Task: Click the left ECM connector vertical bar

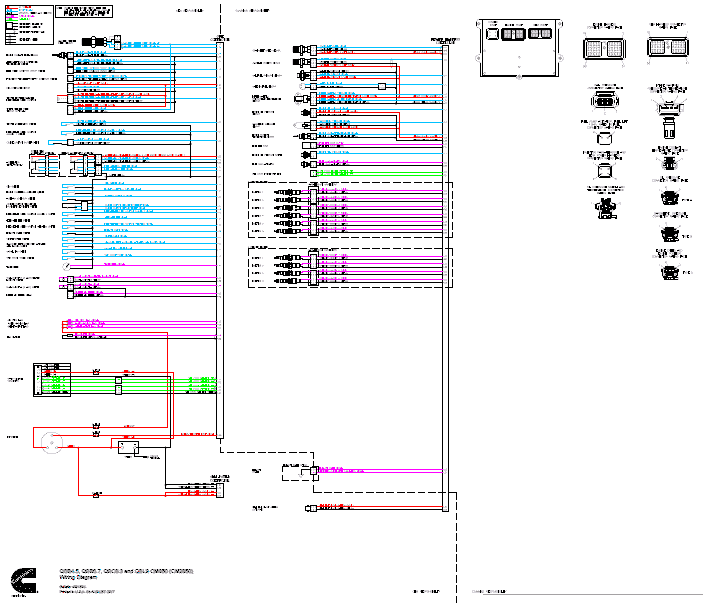Action: tap(220, 240)
